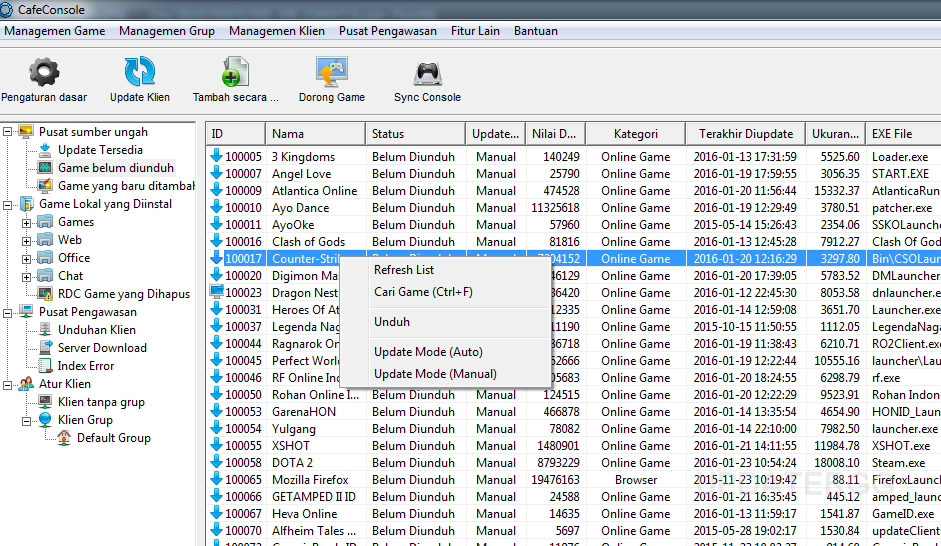Click the Default Group house icon

pos(64,438)
